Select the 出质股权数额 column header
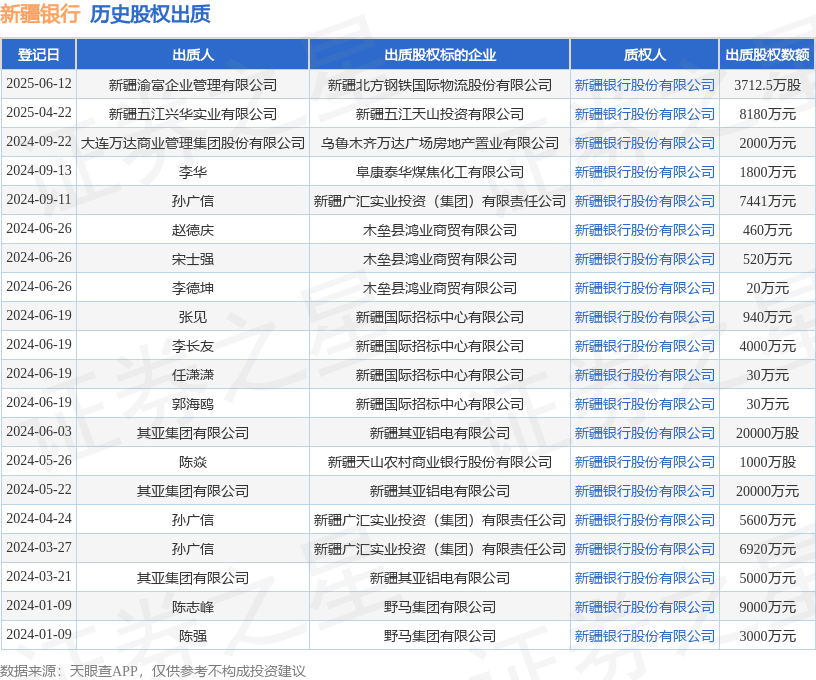The image size is (816, 680). [x=768, y=55]
